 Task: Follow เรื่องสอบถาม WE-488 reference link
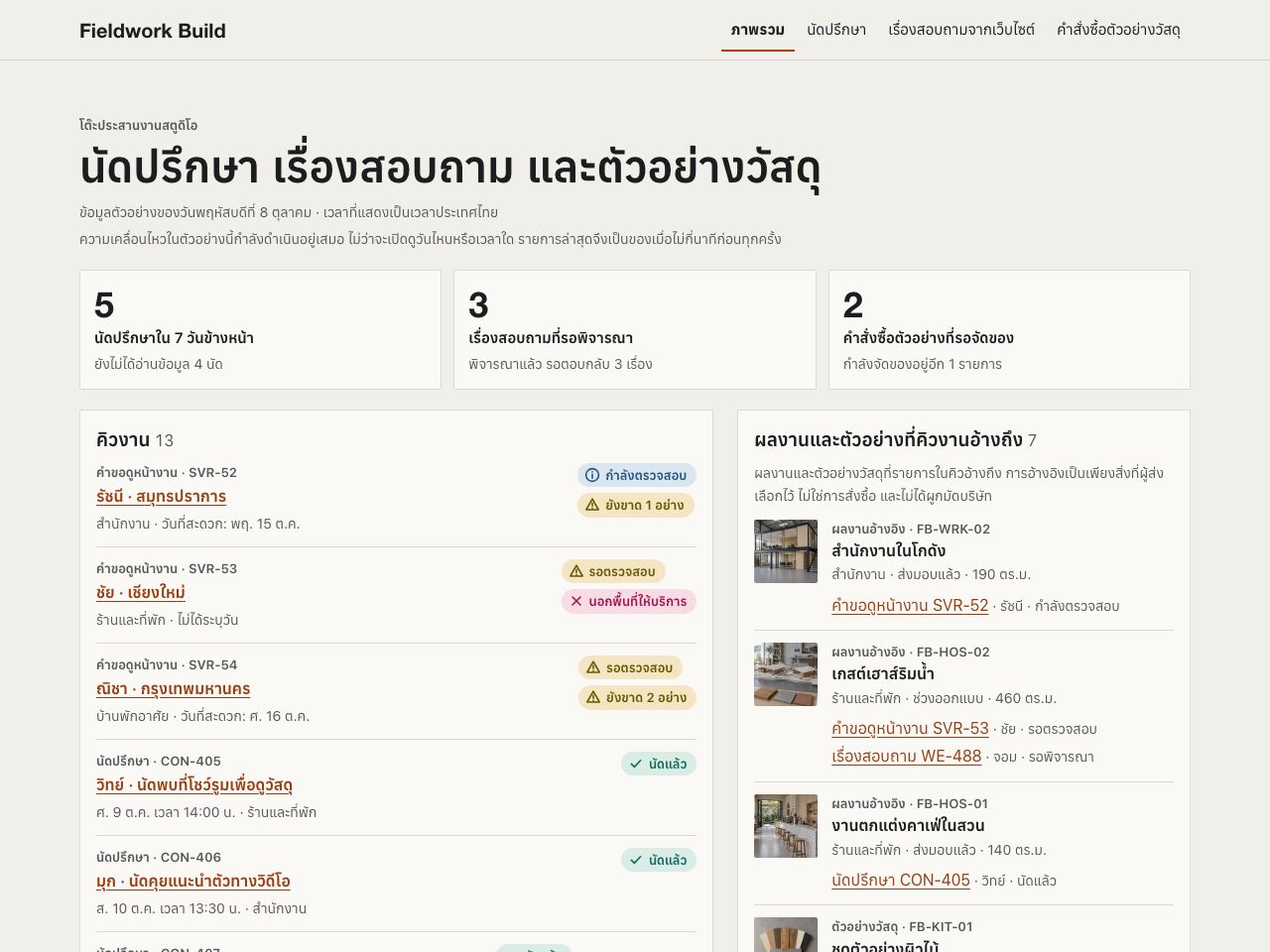pos(907,757)
